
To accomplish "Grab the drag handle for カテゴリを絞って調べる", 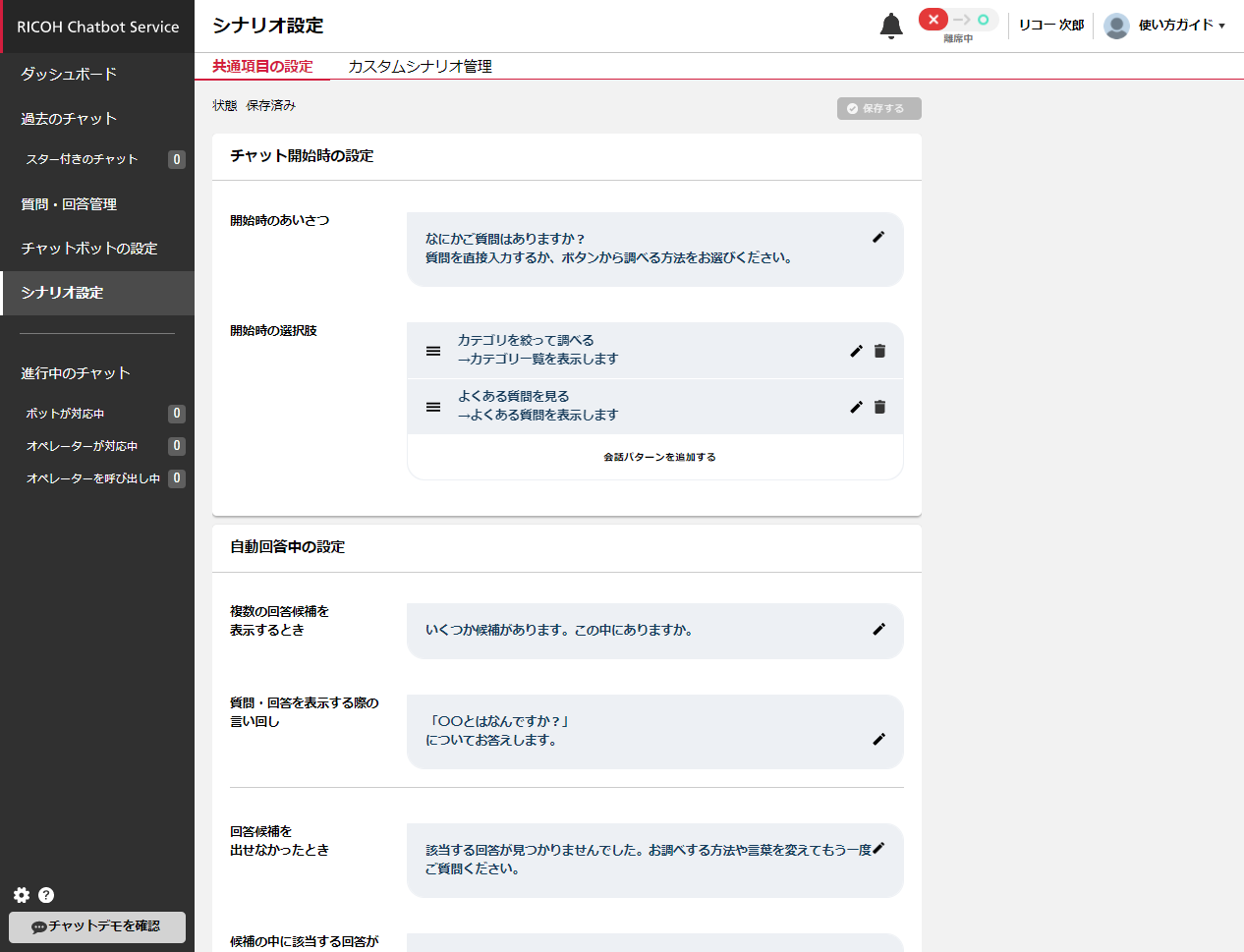I will (x=433, y=351).
